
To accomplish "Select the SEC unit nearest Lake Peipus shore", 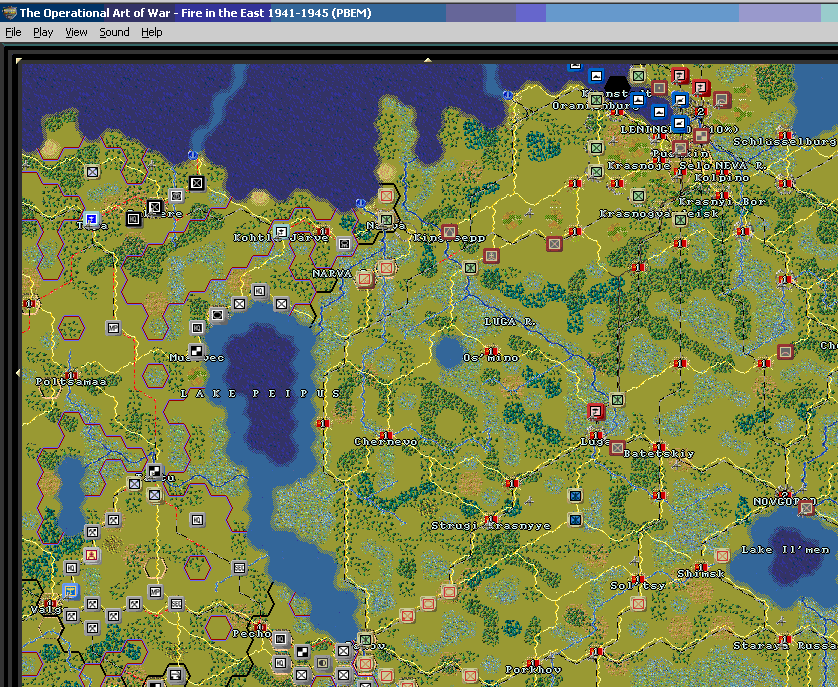I will tap(239, 567).
